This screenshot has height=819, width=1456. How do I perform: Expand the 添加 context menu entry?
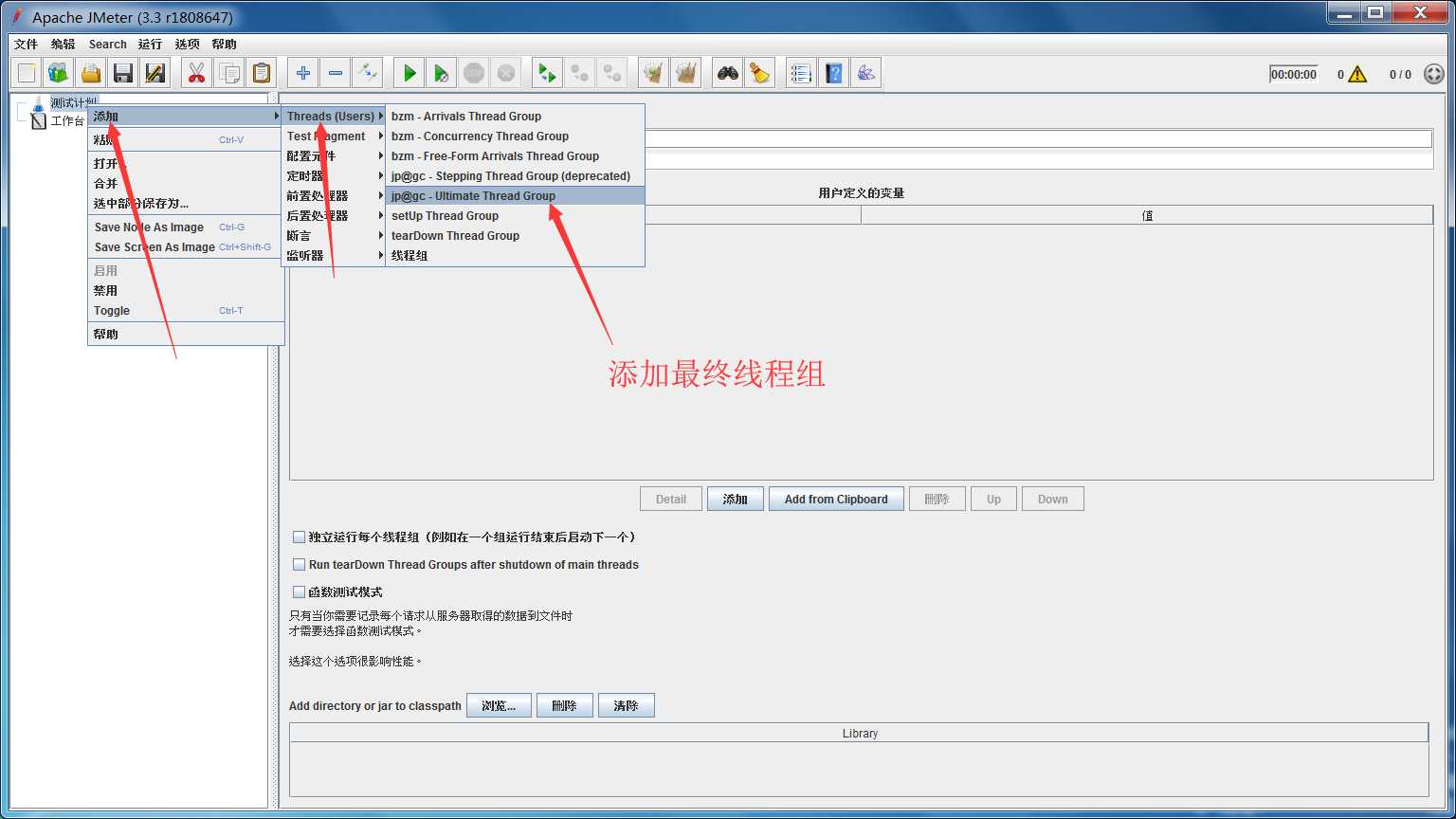click(x=186, y=117)
